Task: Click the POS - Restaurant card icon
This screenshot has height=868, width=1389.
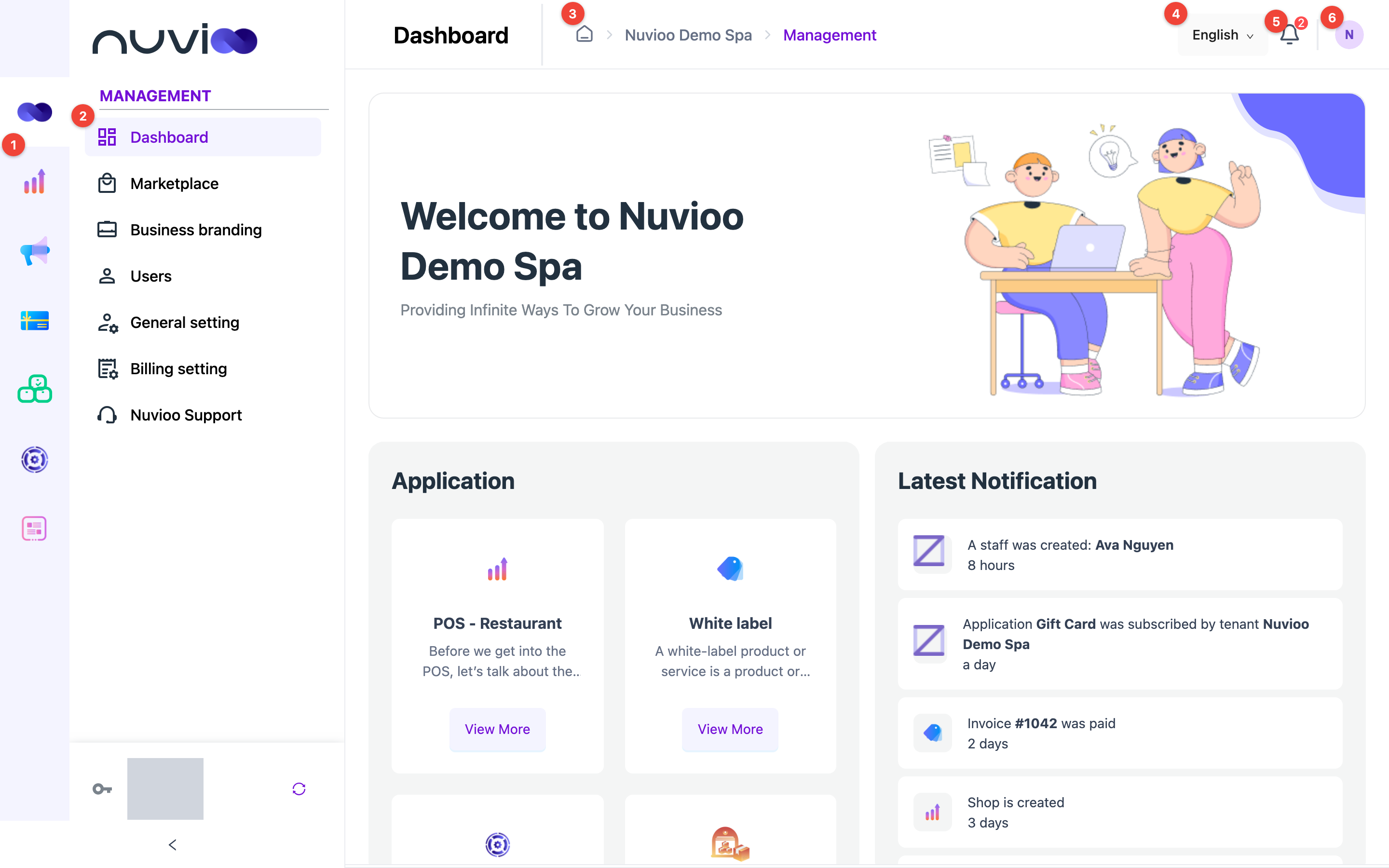Action: (497, 569)
